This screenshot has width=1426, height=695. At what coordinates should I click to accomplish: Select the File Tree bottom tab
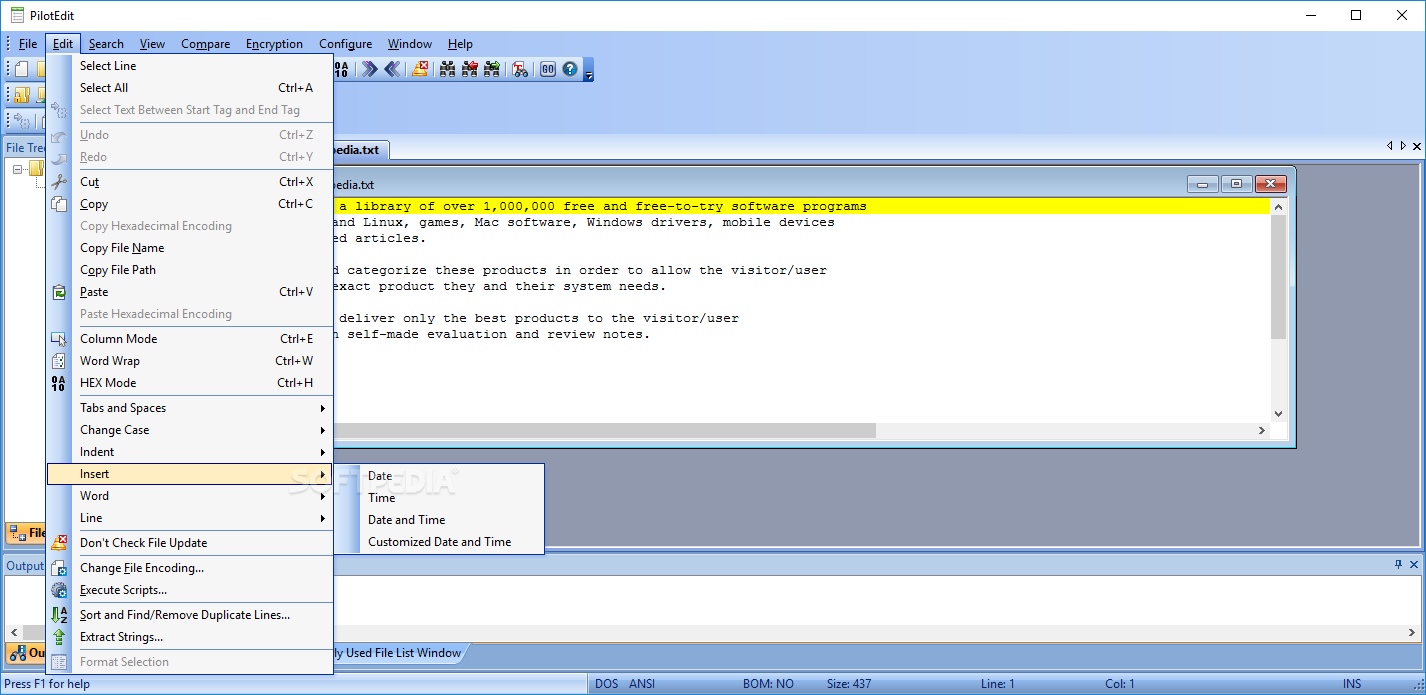(26, 533)
